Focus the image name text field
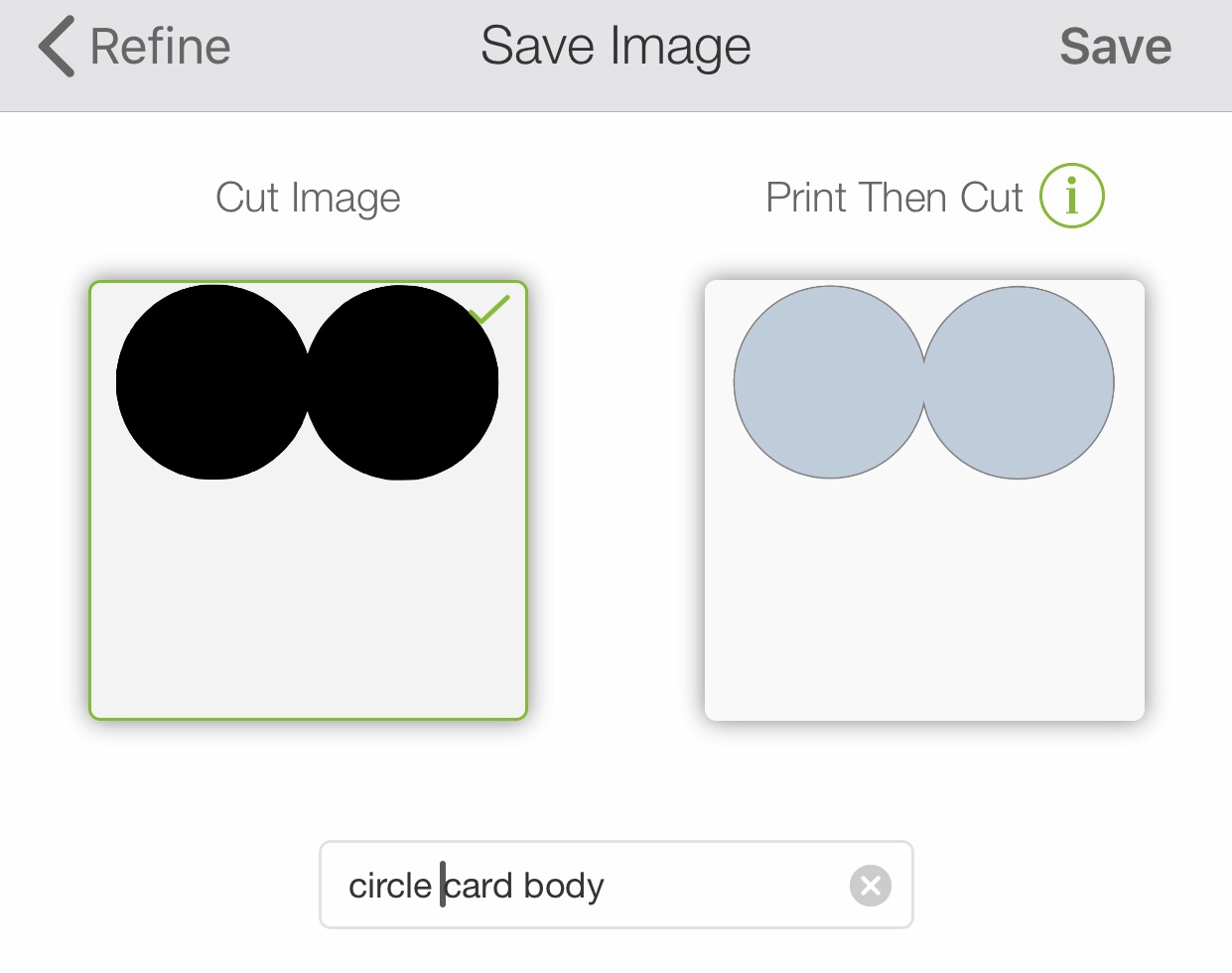1232x973 pixels. (695, 886)
